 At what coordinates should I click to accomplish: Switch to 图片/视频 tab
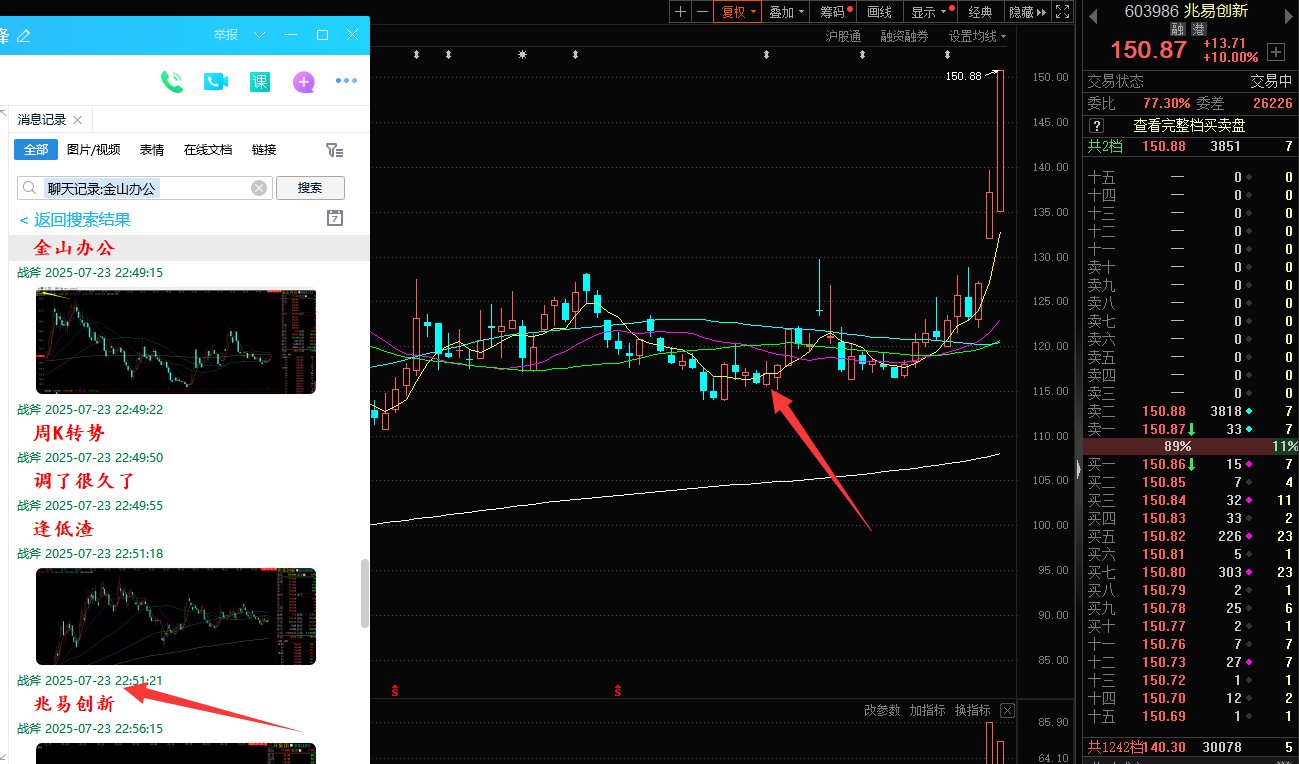point(93,150)
